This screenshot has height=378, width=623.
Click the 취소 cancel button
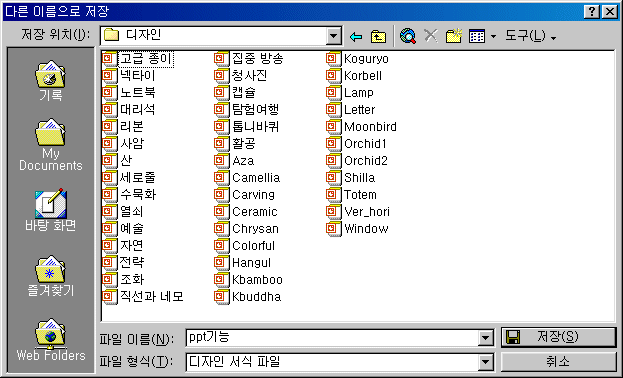coord(558,361)
